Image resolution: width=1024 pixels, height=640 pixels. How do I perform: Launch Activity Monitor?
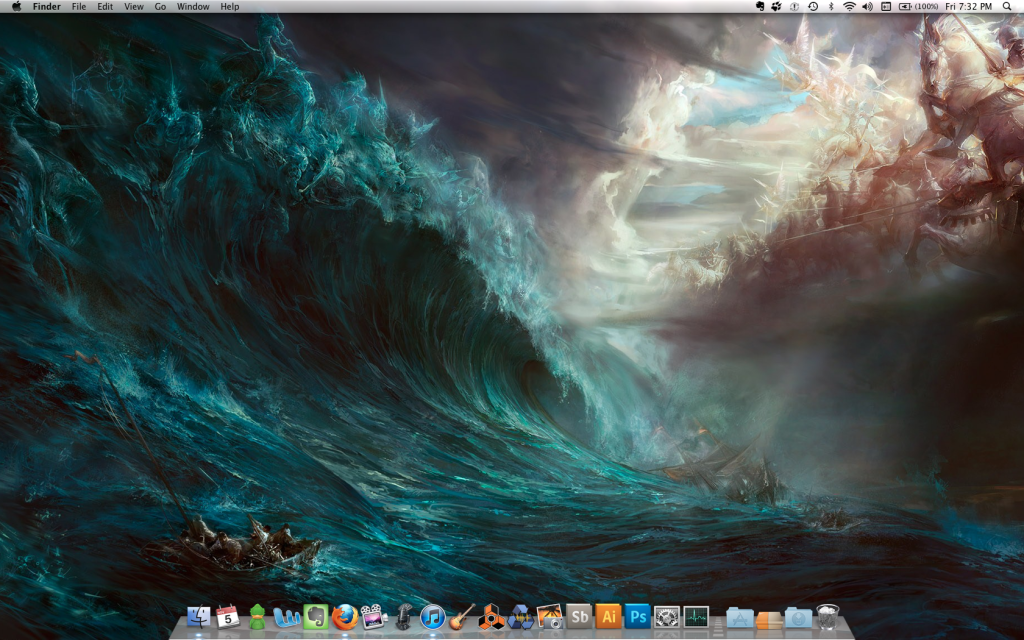[696, 616]
